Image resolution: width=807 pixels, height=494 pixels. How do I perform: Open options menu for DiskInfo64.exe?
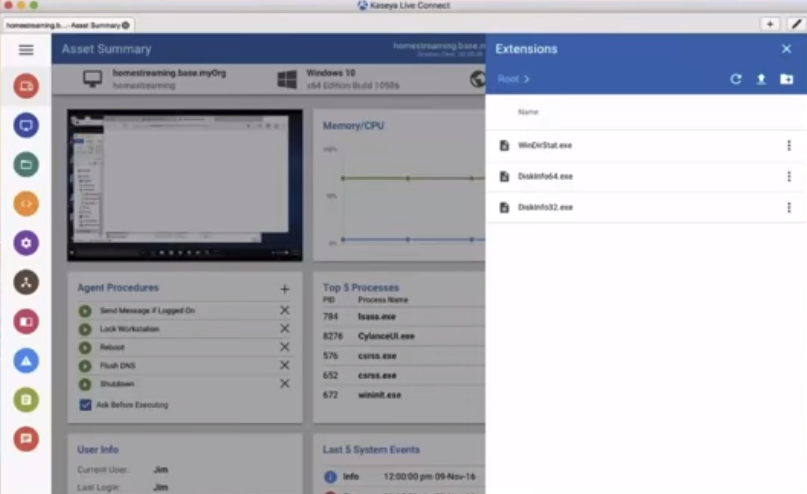tap(789, 177)
